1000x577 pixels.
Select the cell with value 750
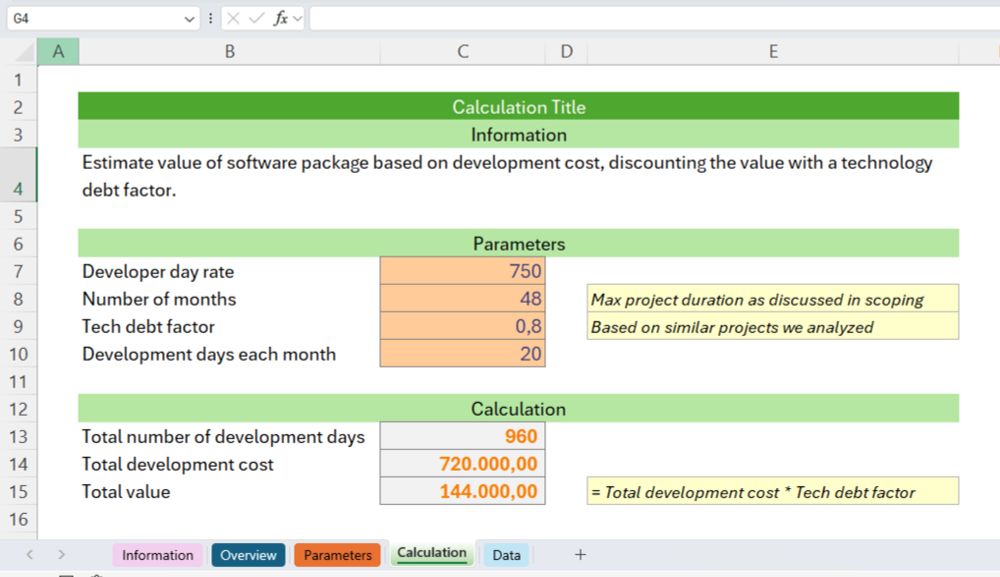[x=462, y=271]
